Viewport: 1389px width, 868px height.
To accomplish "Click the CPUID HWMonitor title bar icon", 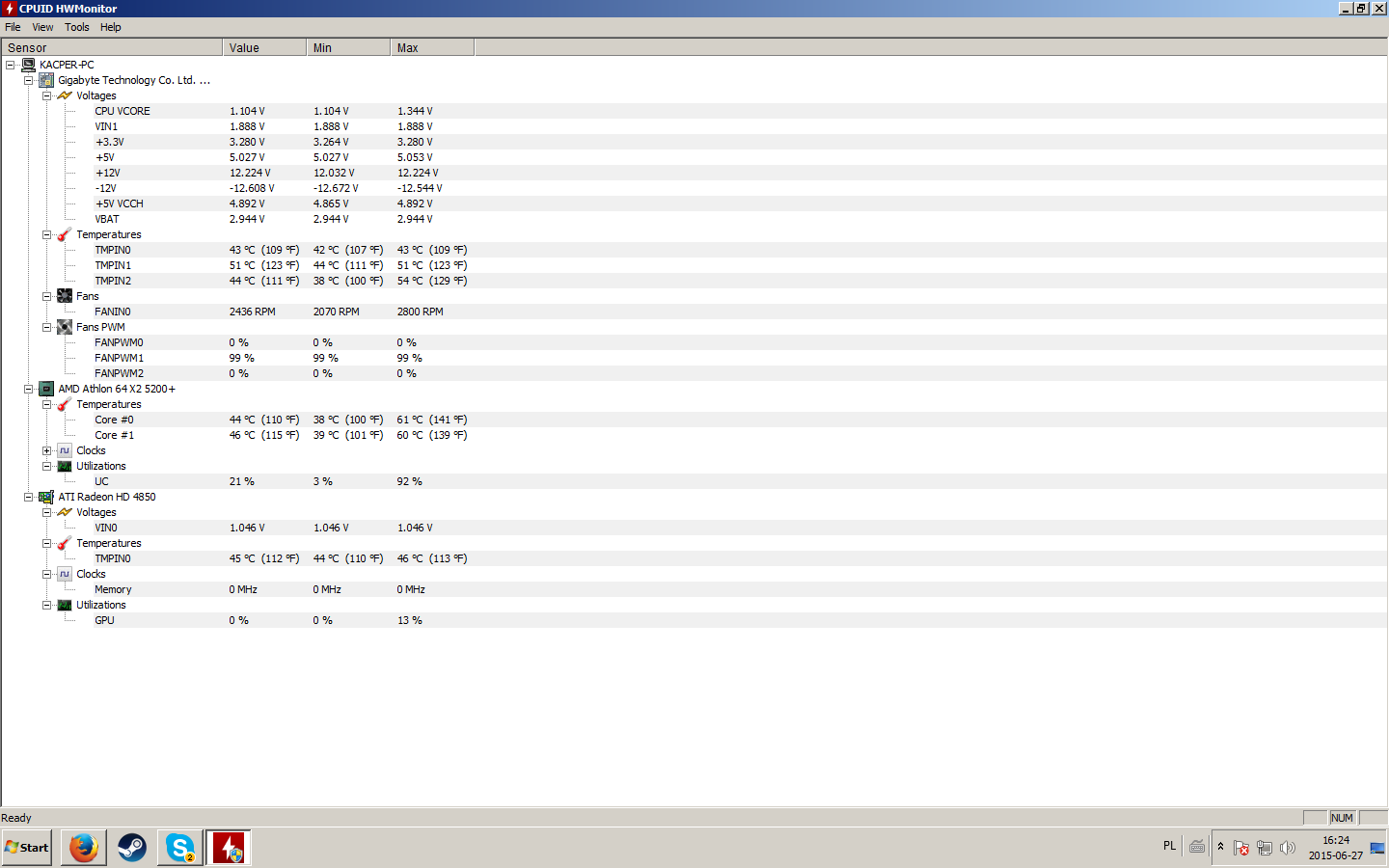I will pyautogui.click(x=10, y=9).
